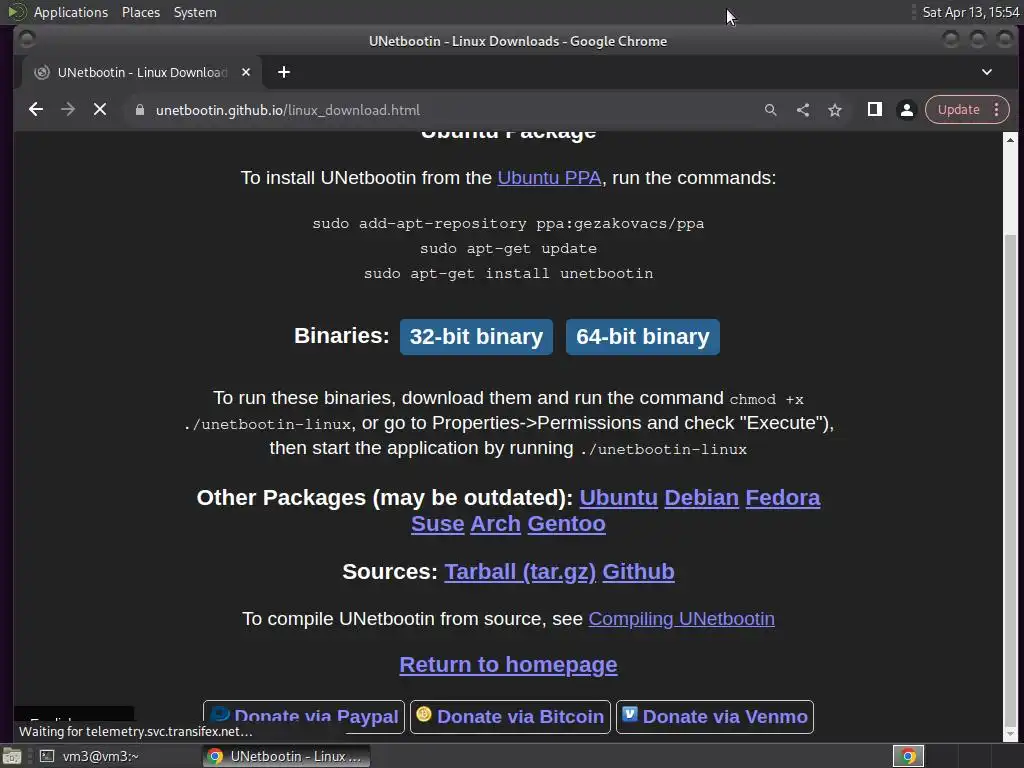Open the Gentoo package link
The width and height of the screenshot is (1024, 768).
566,524
